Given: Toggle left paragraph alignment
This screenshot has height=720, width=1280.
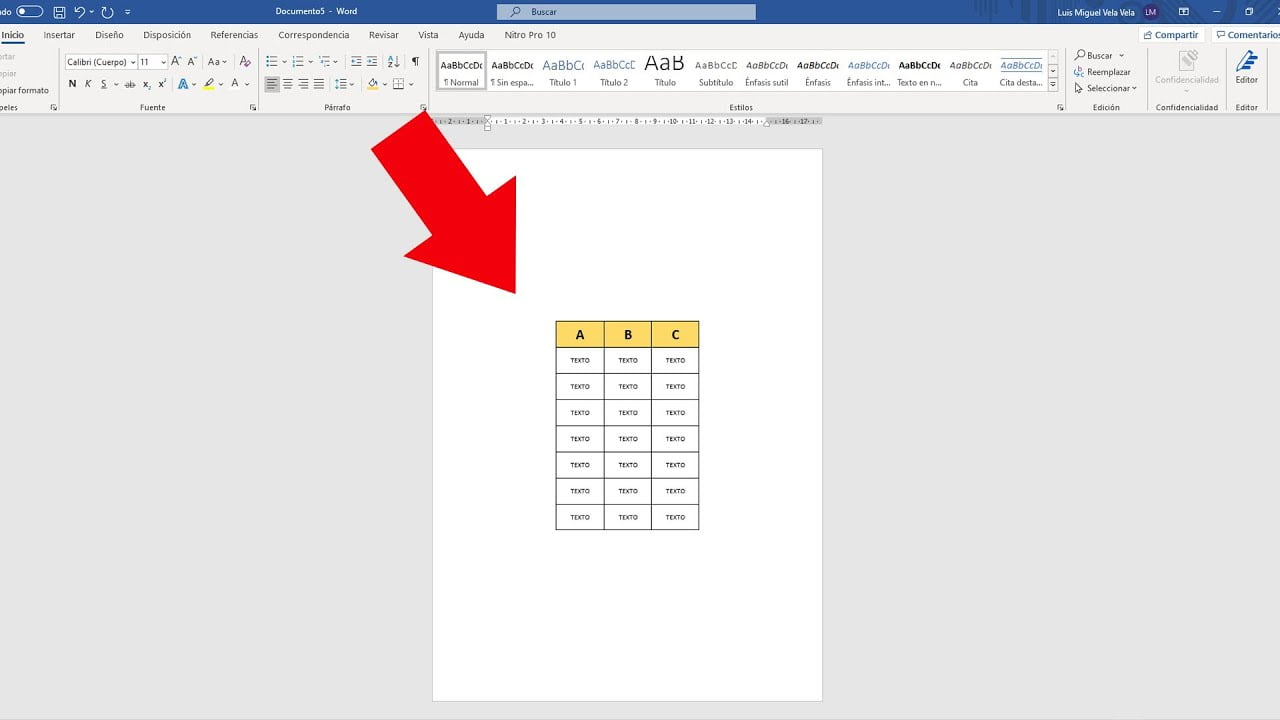Looking at the screenshot, I should [x=272, y=84].
